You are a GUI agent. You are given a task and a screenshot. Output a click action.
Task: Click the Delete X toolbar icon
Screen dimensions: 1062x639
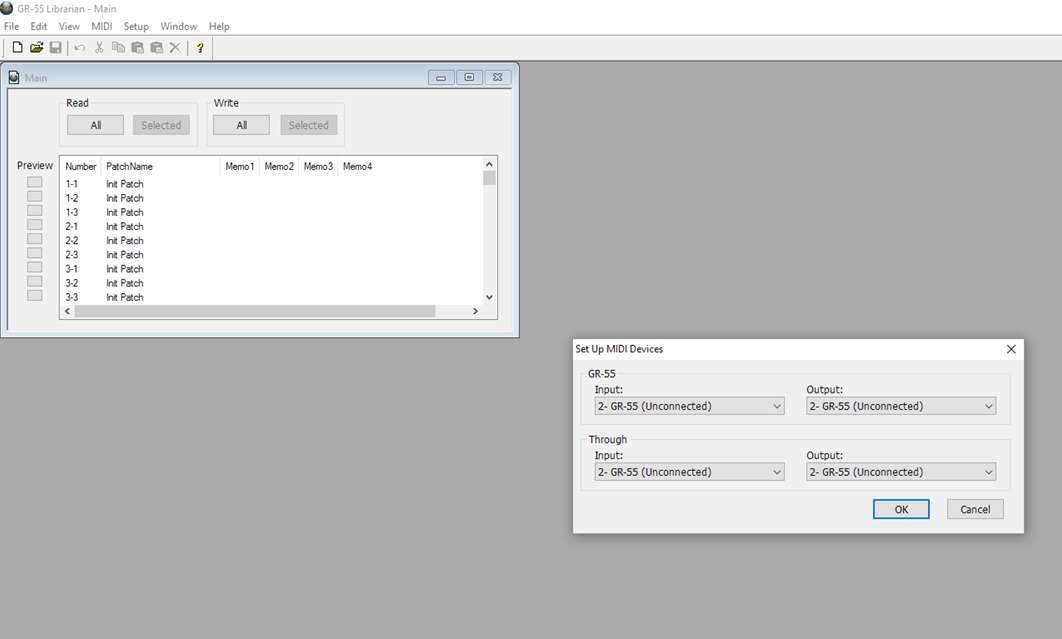(x=175, y=47)
